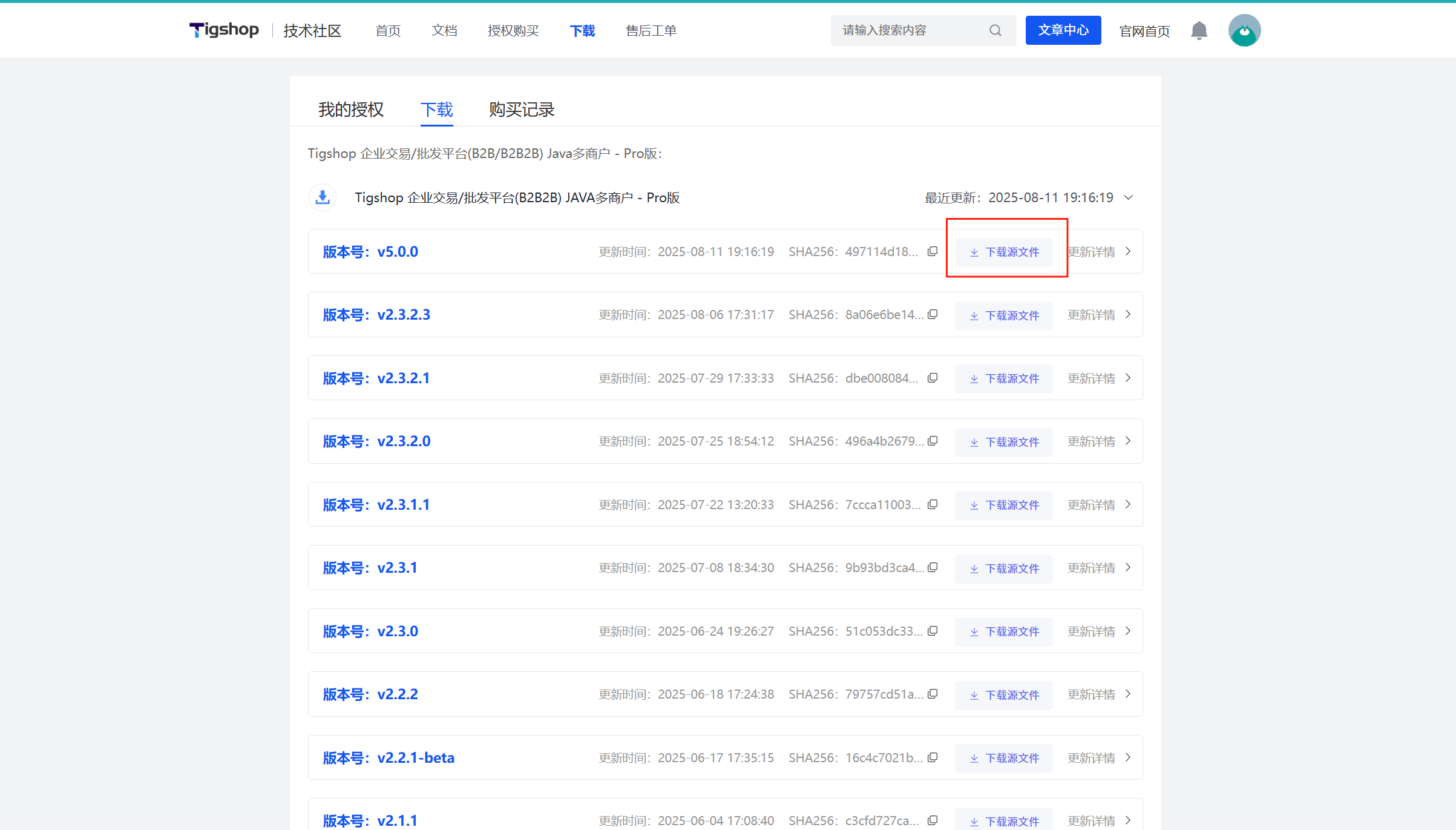Screen dimensions: 1456x830
Task: Download source file for v2.2.2
Action: (1003, 695)
